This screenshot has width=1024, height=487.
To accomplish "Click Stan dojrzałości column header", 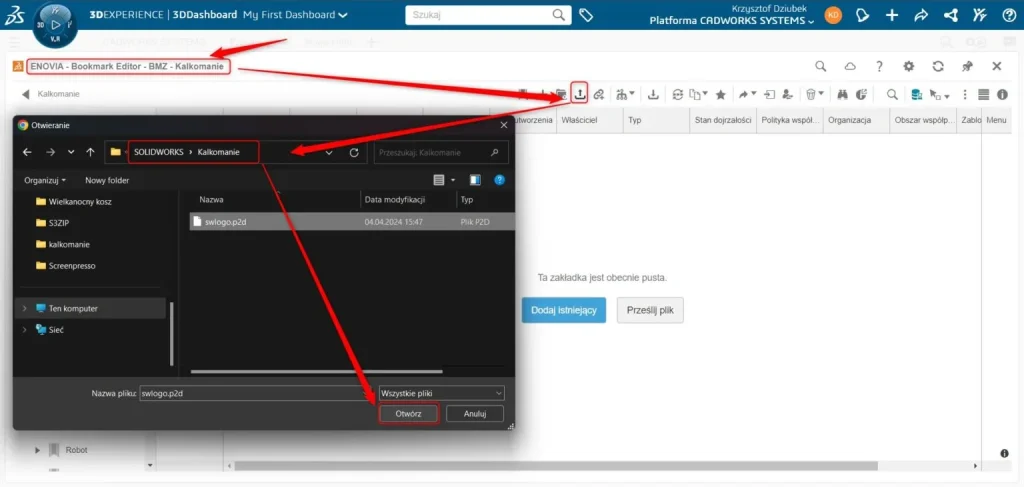I will [722, 120].
